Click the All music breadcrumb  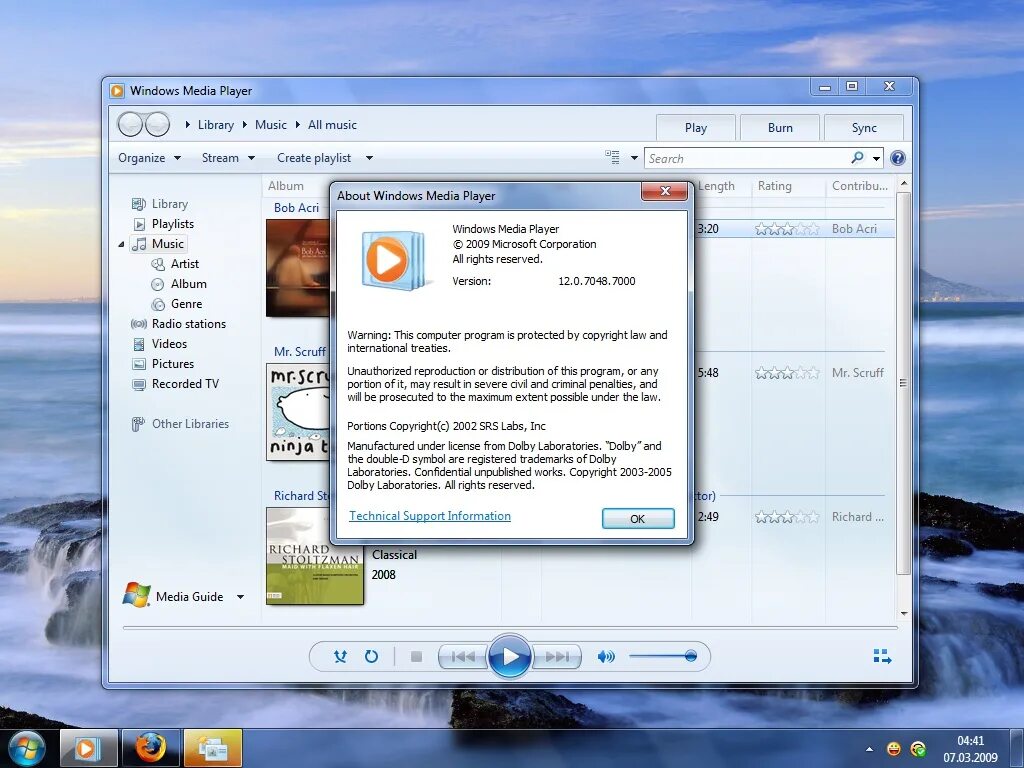[332, 125]
